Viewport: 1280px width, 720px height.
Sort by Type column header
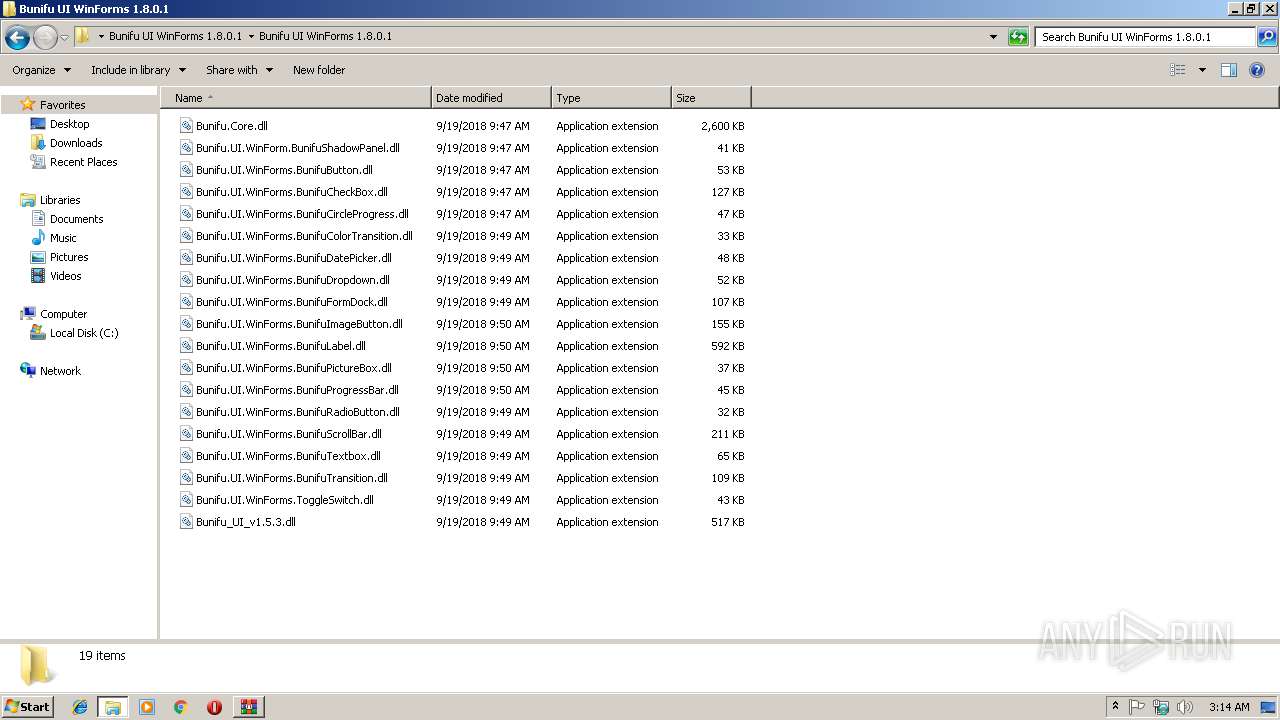[611, 98]
